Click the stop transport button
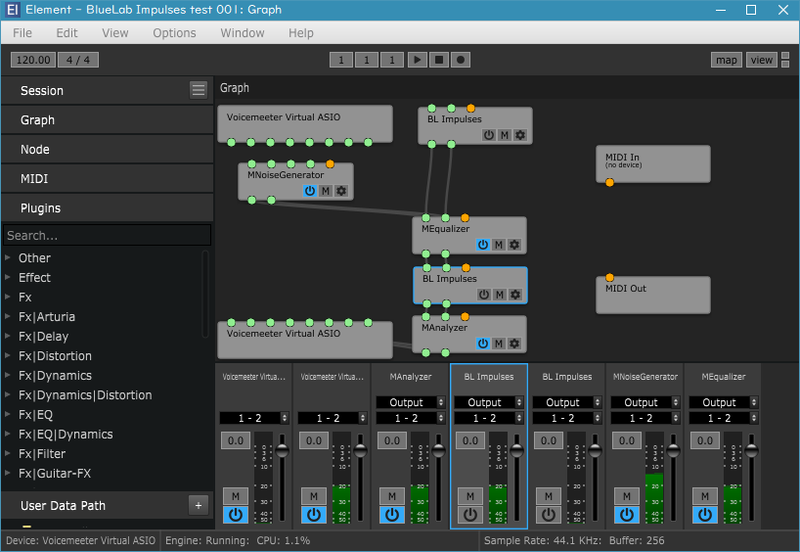800x552 pixels. pos(439,60)
